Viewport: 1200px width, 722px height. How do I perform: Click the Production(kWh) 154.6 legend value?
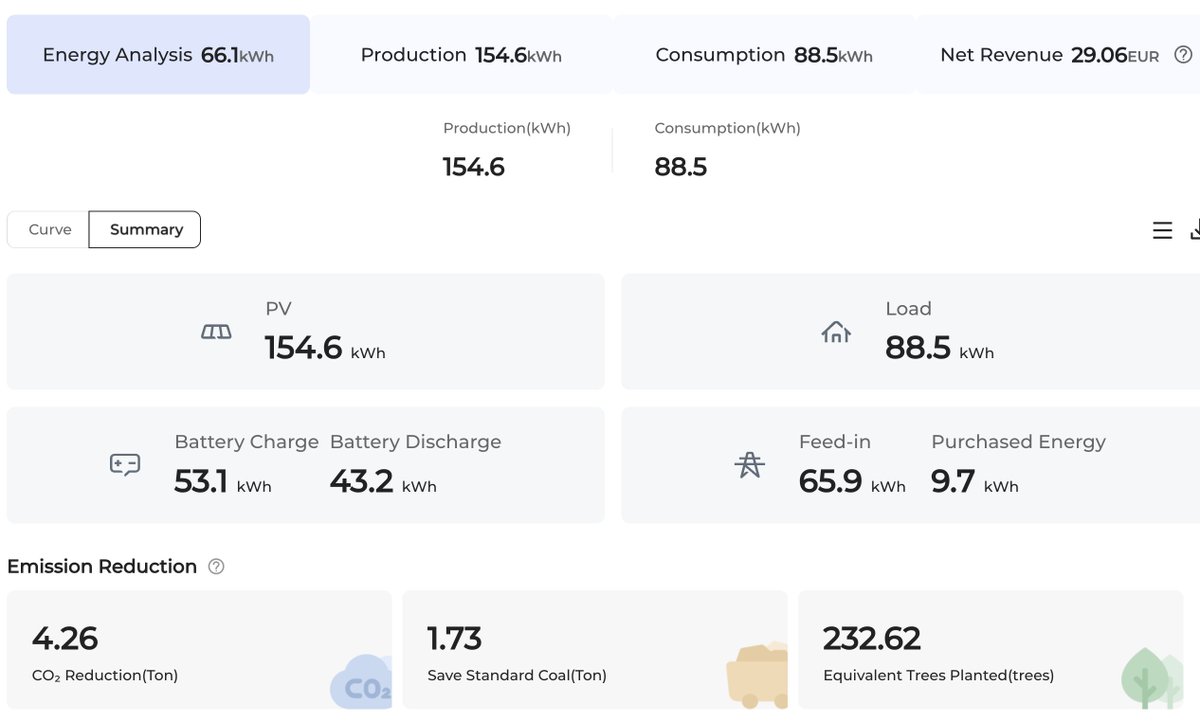(x=474, y=167)
